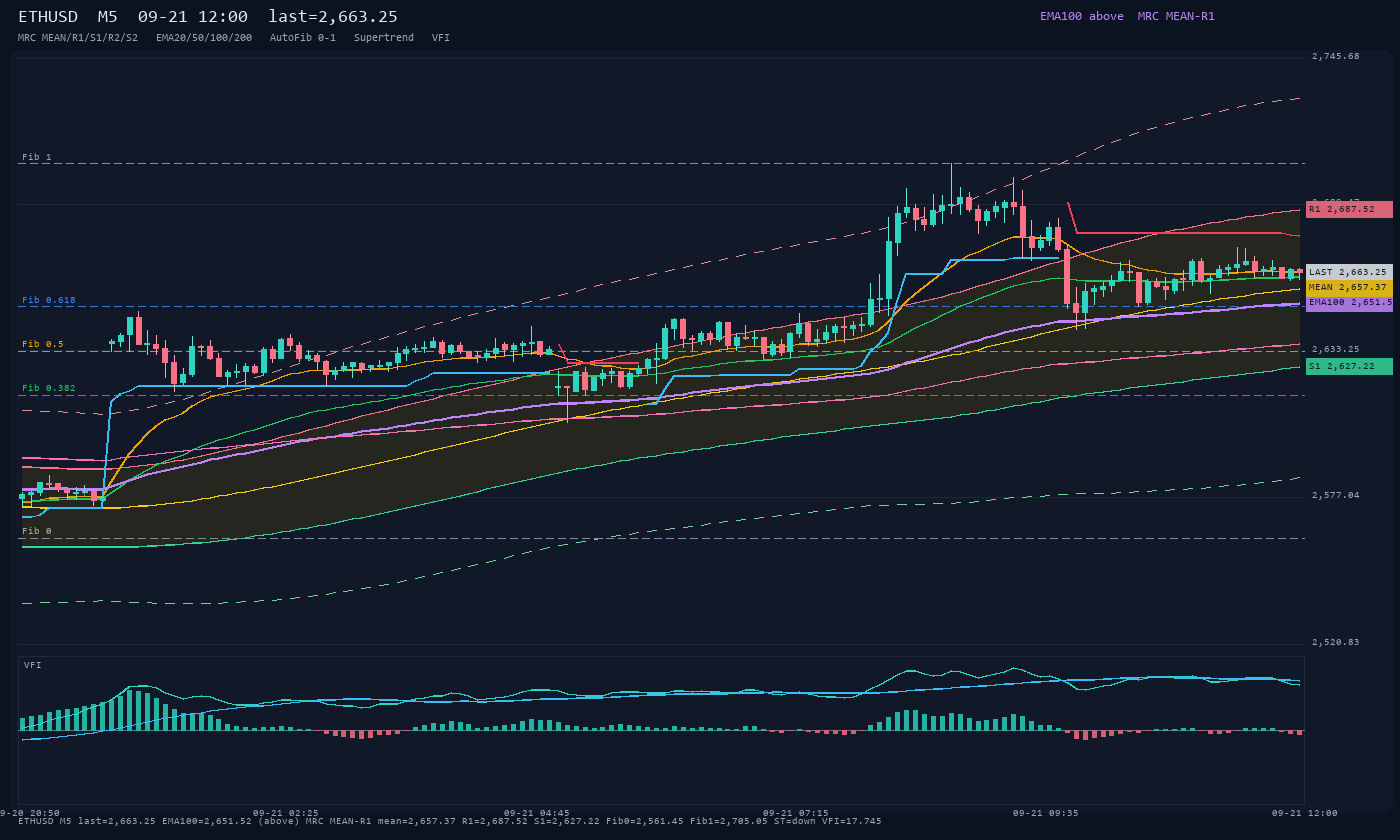Click the 2,633.25 price axis label

pyautogui.click(x=1336, y=350)
